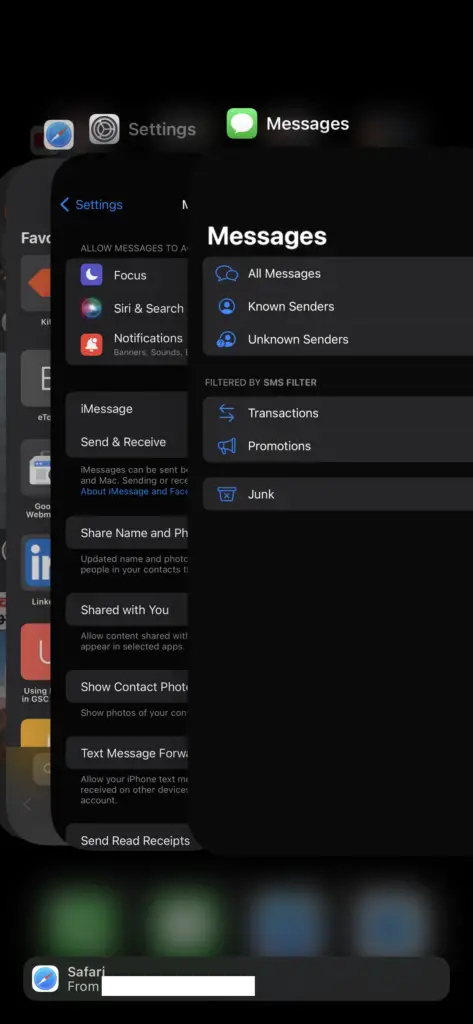This screenshot has height=1024, width=473.
Task: Tap the All Messages speech bubbles icon
Action: point(227,274)
